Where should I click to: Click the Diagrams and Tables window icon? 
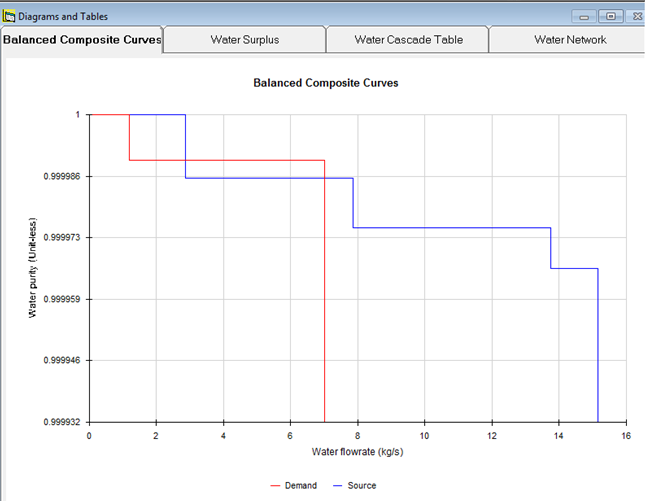(x=9, y=17)
